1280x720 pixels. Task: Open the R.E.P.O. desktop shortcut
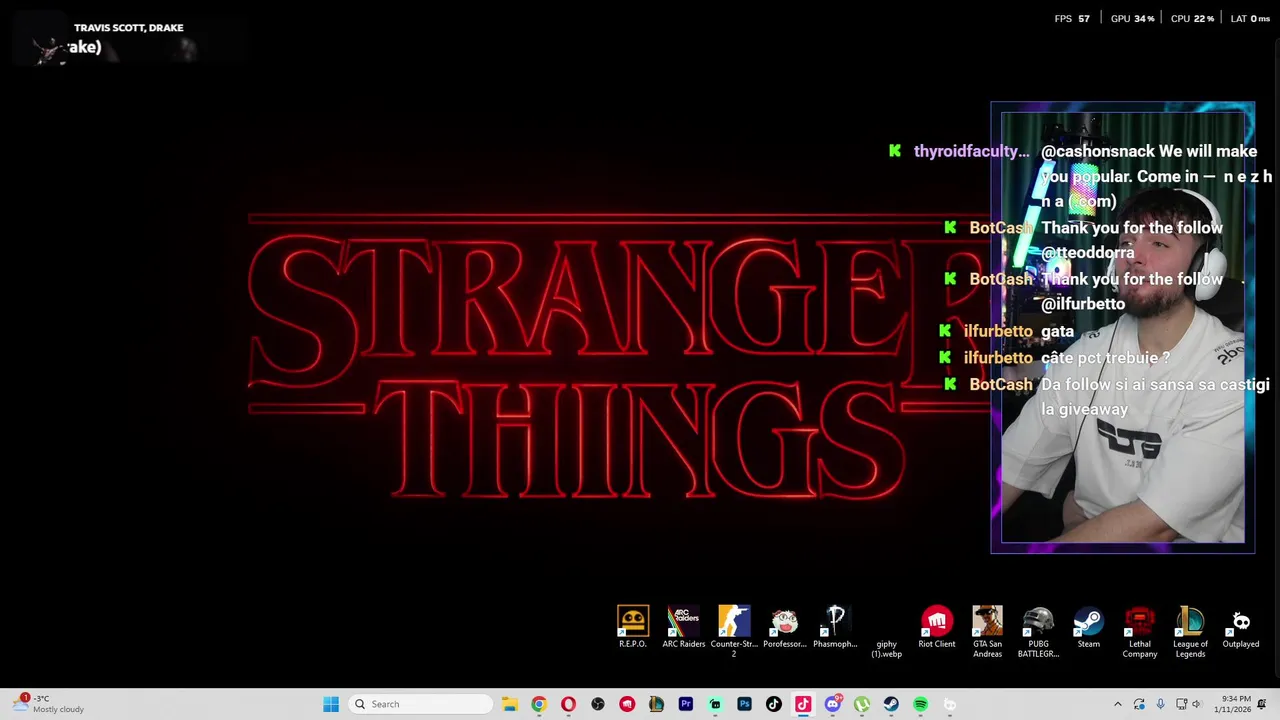(633, 627)
